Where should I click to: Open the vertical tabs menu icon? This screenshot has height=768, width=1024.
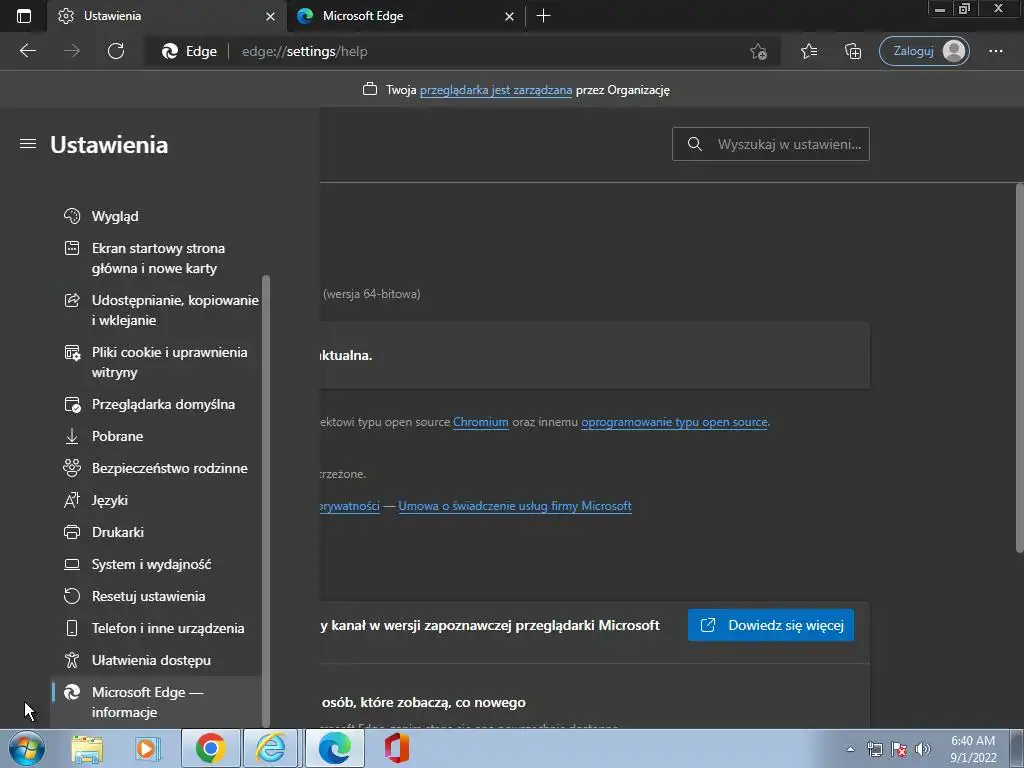(x=24, y=16)
